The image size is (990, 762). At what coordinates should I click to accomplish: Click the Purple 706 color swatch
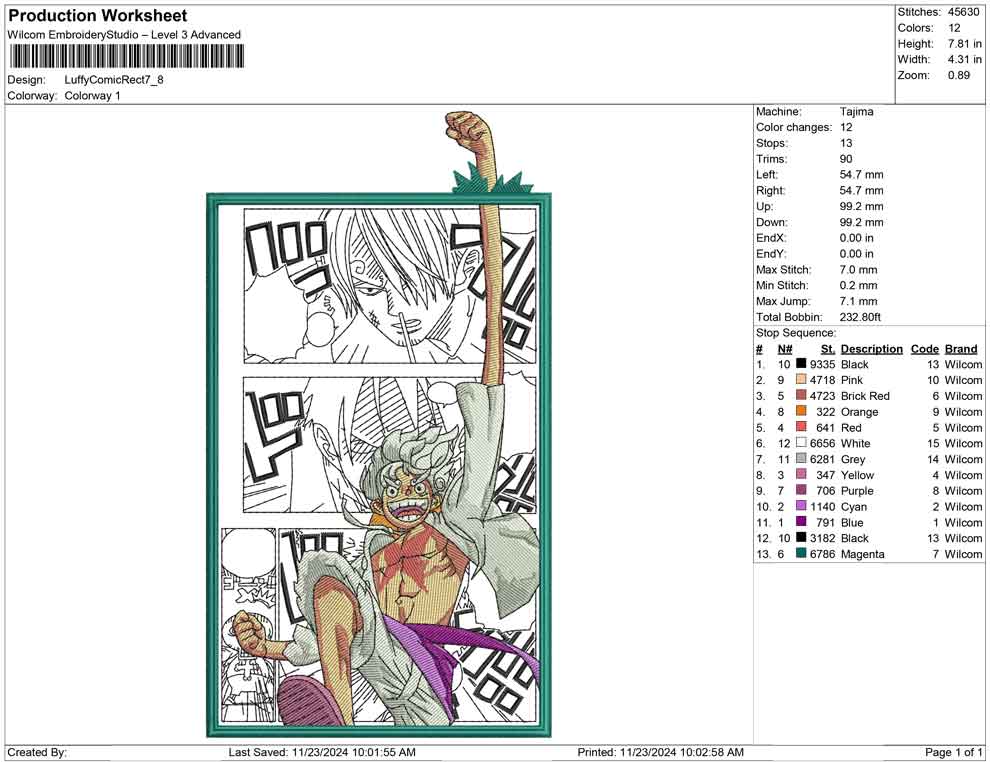(801, 490)
